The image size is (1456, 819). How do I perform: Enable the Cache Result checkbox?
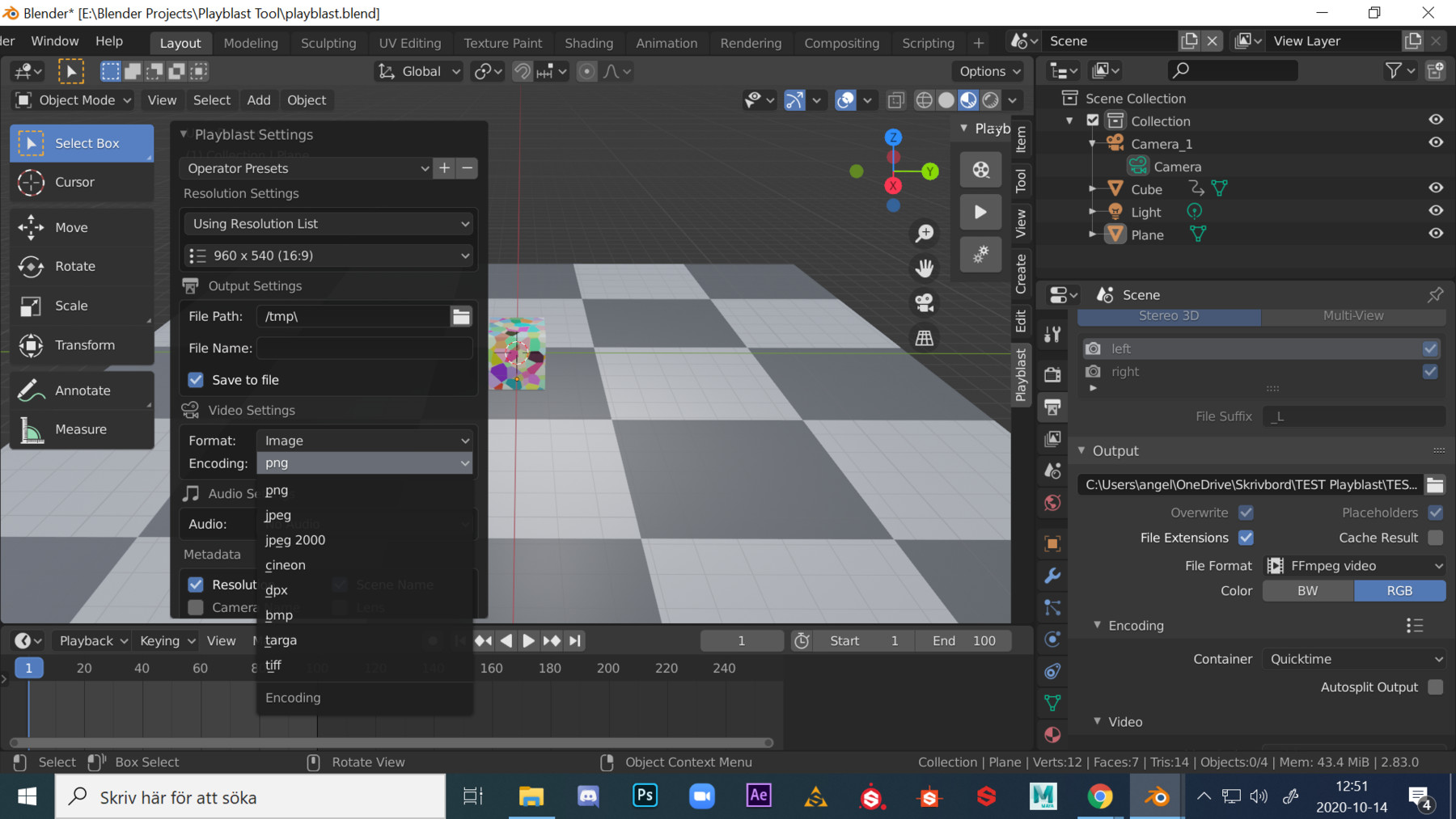point(1436,538)
